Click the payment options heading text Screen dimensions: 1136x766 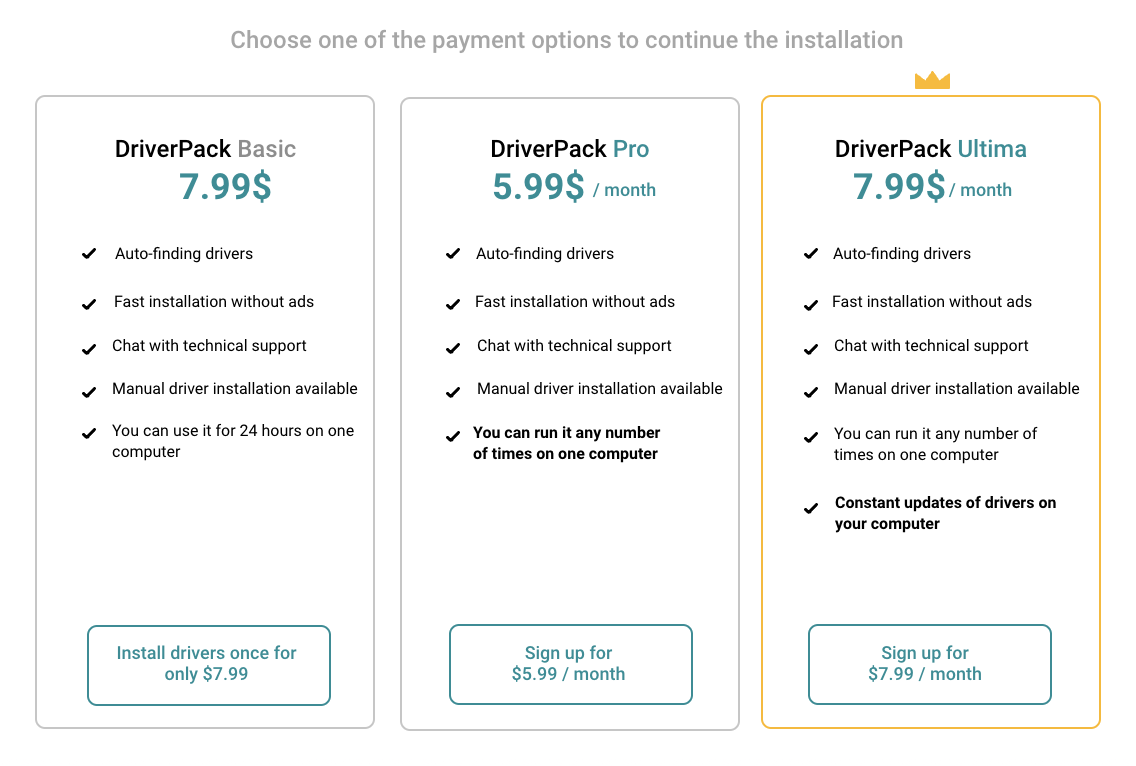click(x=567, y=40)
